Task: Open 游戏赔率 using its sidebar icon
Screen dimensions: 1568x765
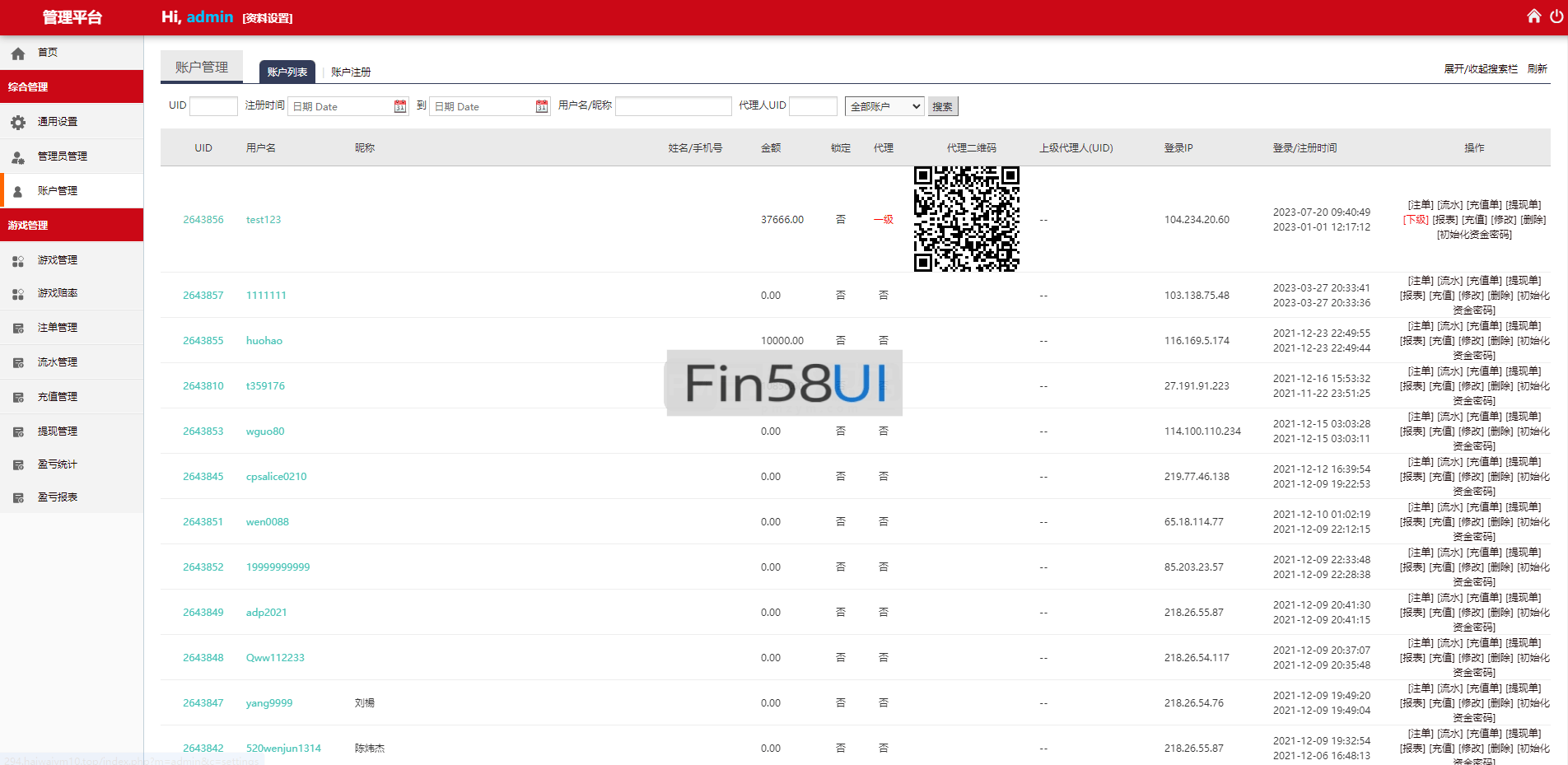Action: coord(18,292)
